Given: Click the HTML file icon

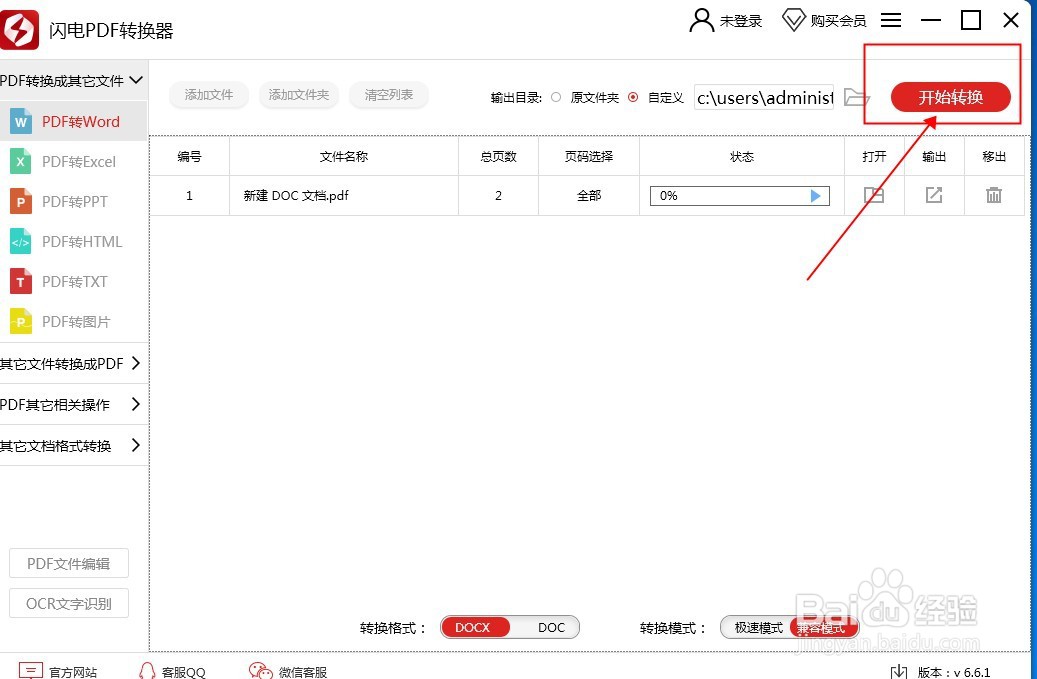Looking at the screenshot, I should click(x=21, y=242).
